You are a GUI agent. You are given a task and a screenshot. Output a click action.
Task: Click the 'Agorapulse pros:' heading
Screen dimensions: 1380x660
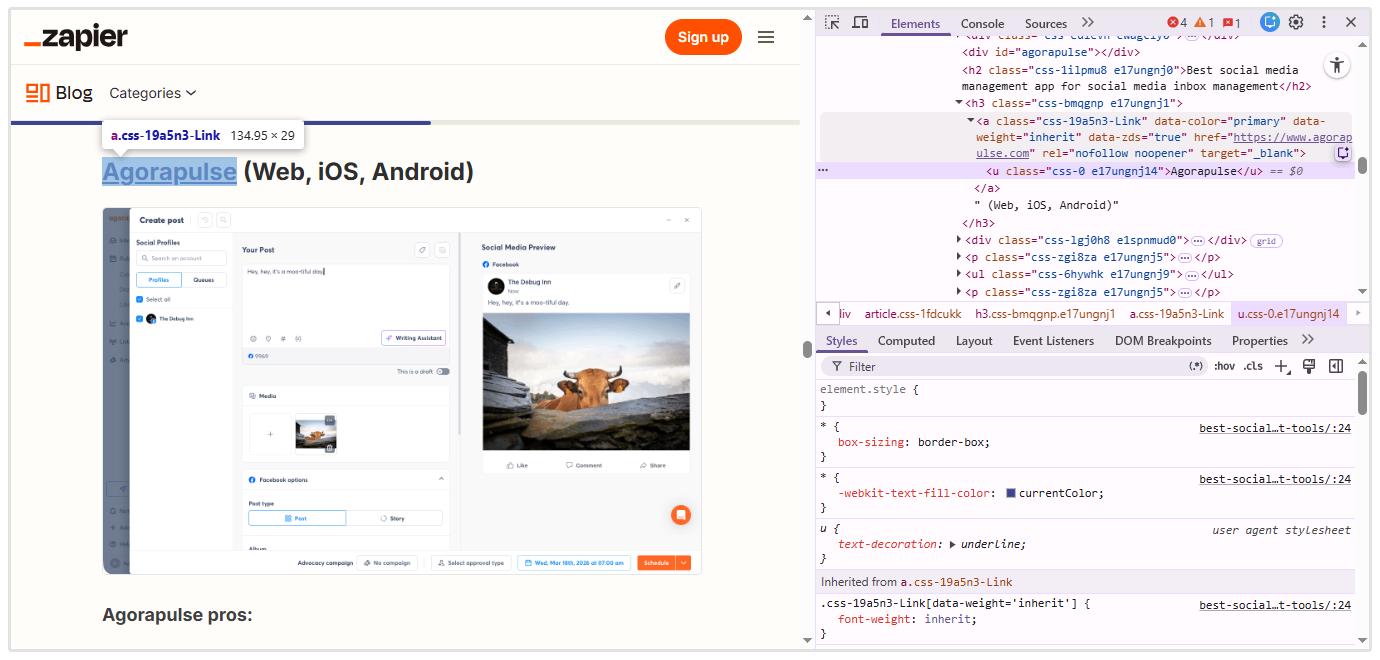pos(177,615)
